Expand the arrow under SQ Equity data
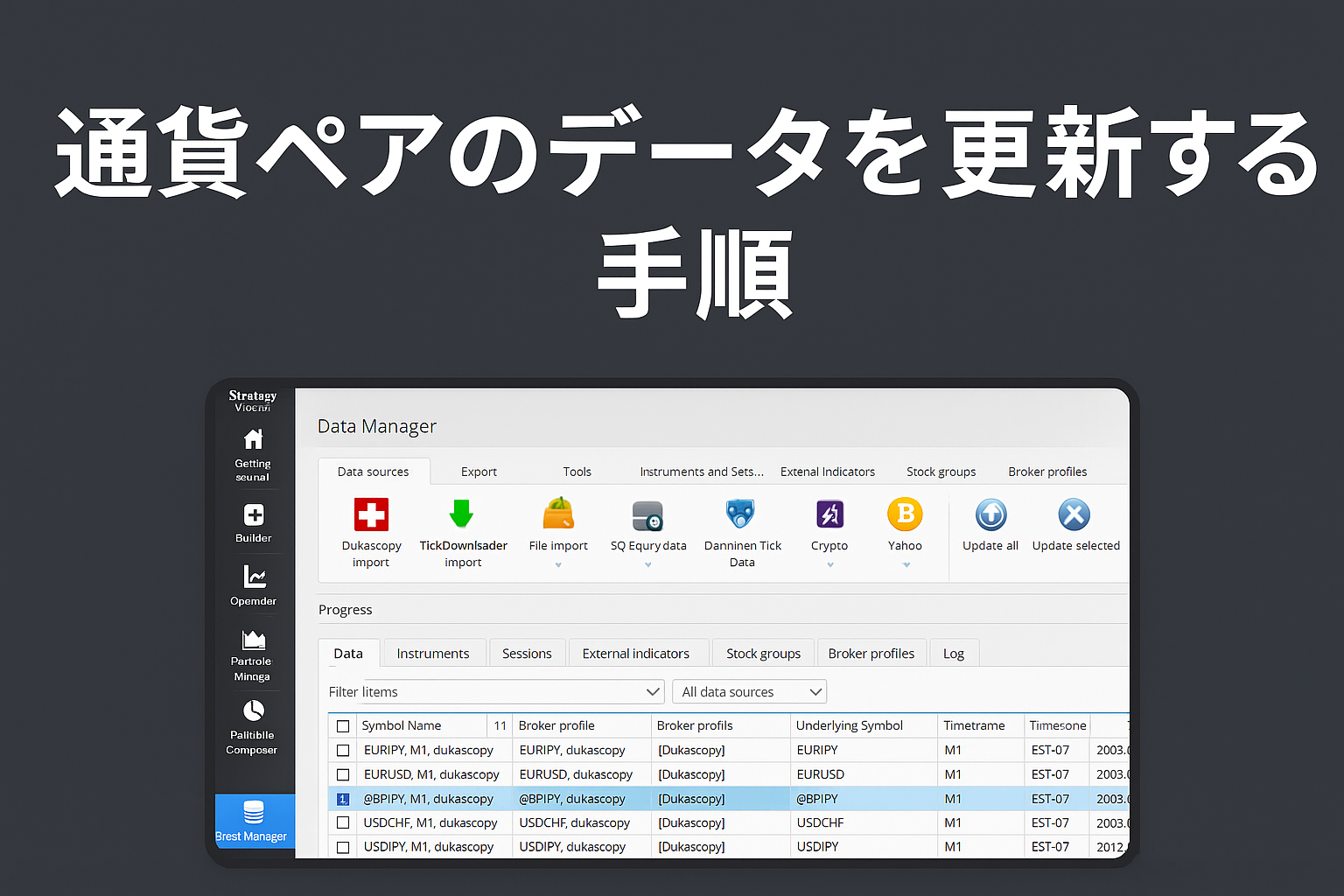This screenshot has height=896, width=1344. (648, 565)
